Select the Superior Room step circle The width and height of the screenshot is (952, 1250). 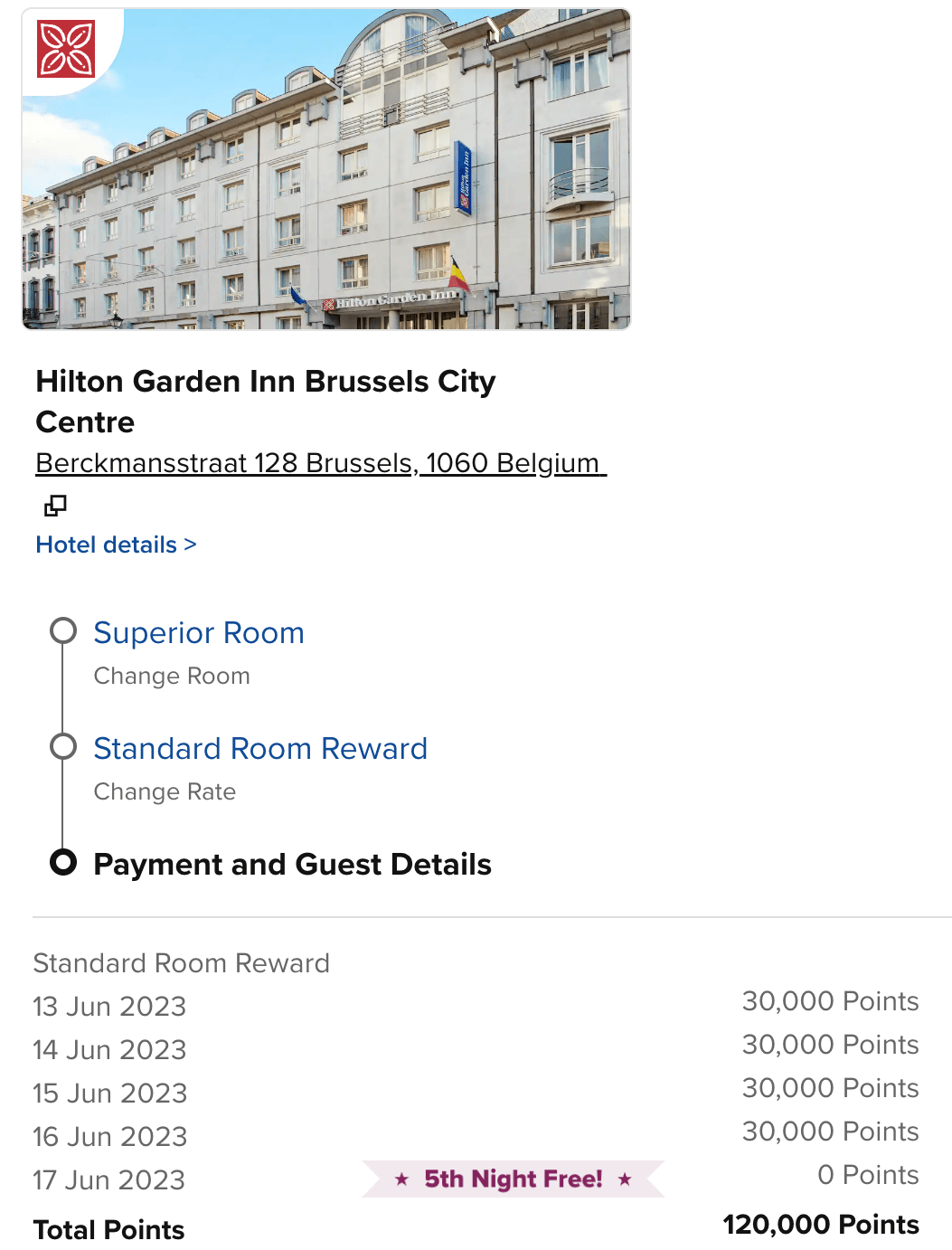point(63,630)
